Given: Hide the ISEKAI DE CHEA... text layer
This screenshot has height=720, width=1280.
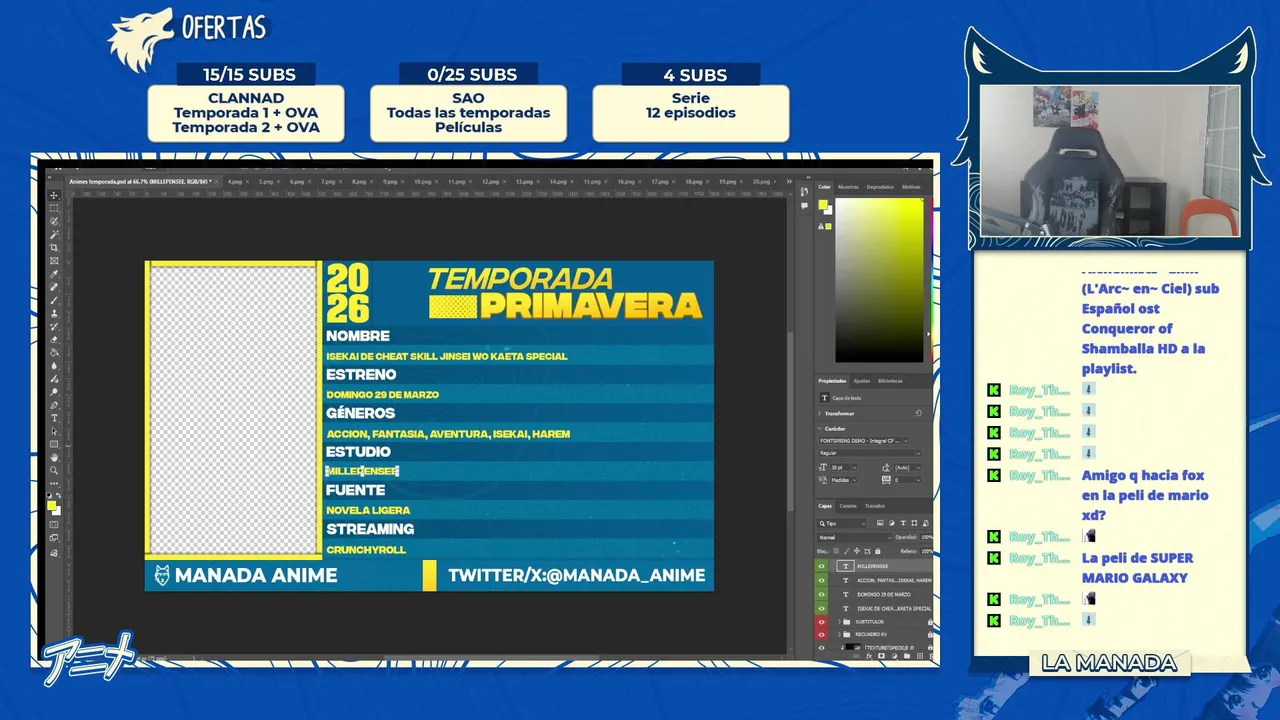Looking at the screenshot, I should tap(822, 608).
